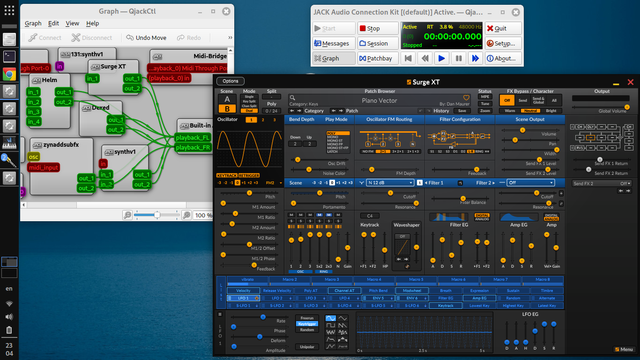Screen dimensions: 640x360
Task: Select the Warm character option
Action: click(x=510, y=111)
